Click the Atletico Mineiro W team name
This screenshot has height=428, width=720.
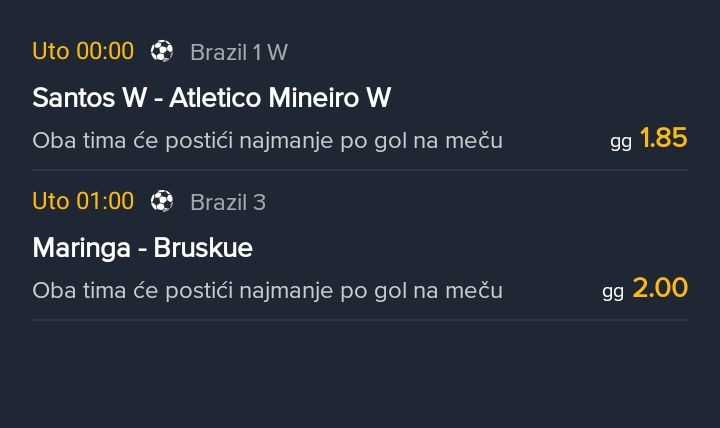[x=280, y=98]
